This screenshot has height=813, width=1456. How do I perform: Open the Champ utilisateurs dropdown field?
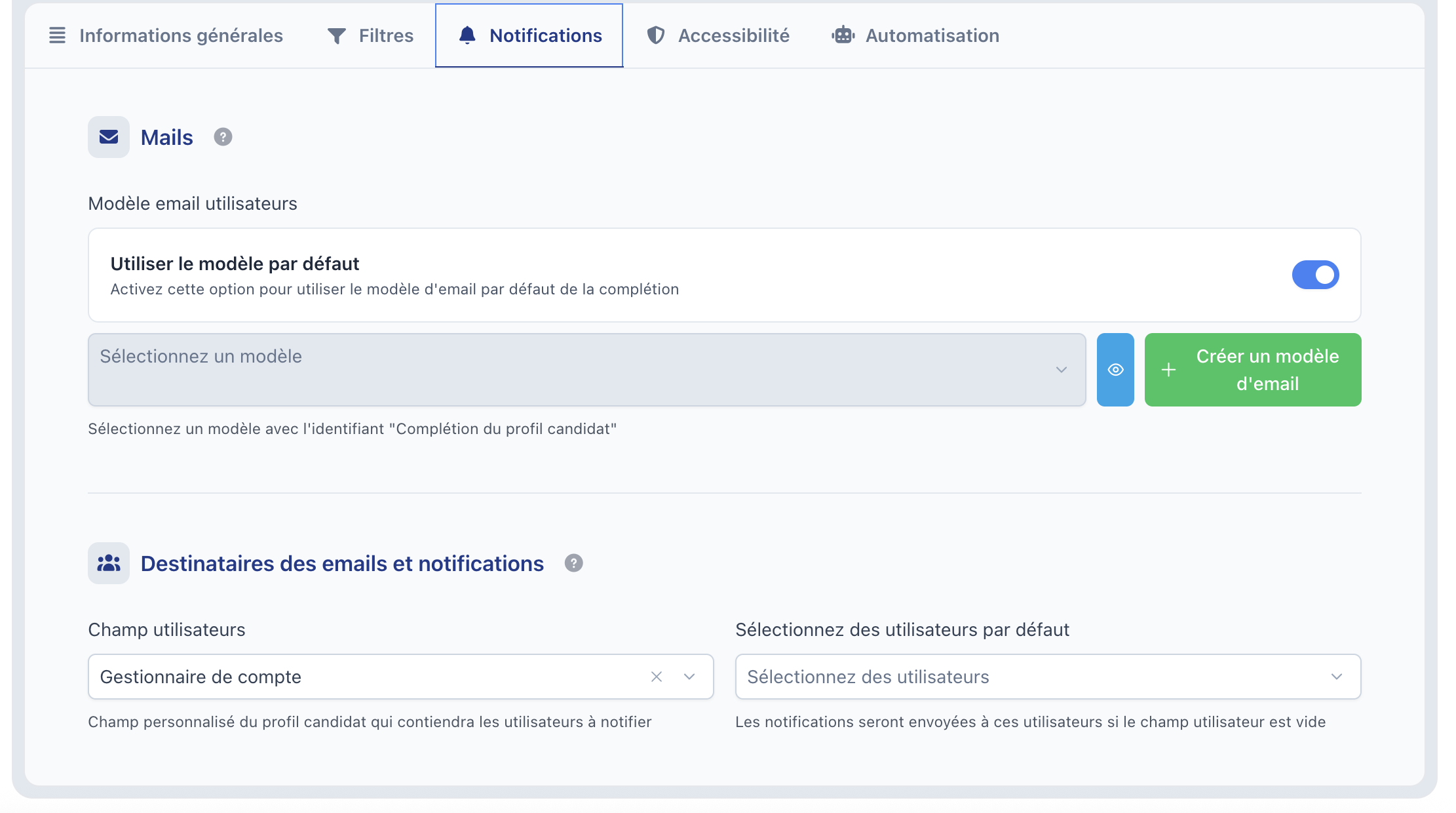401,677
